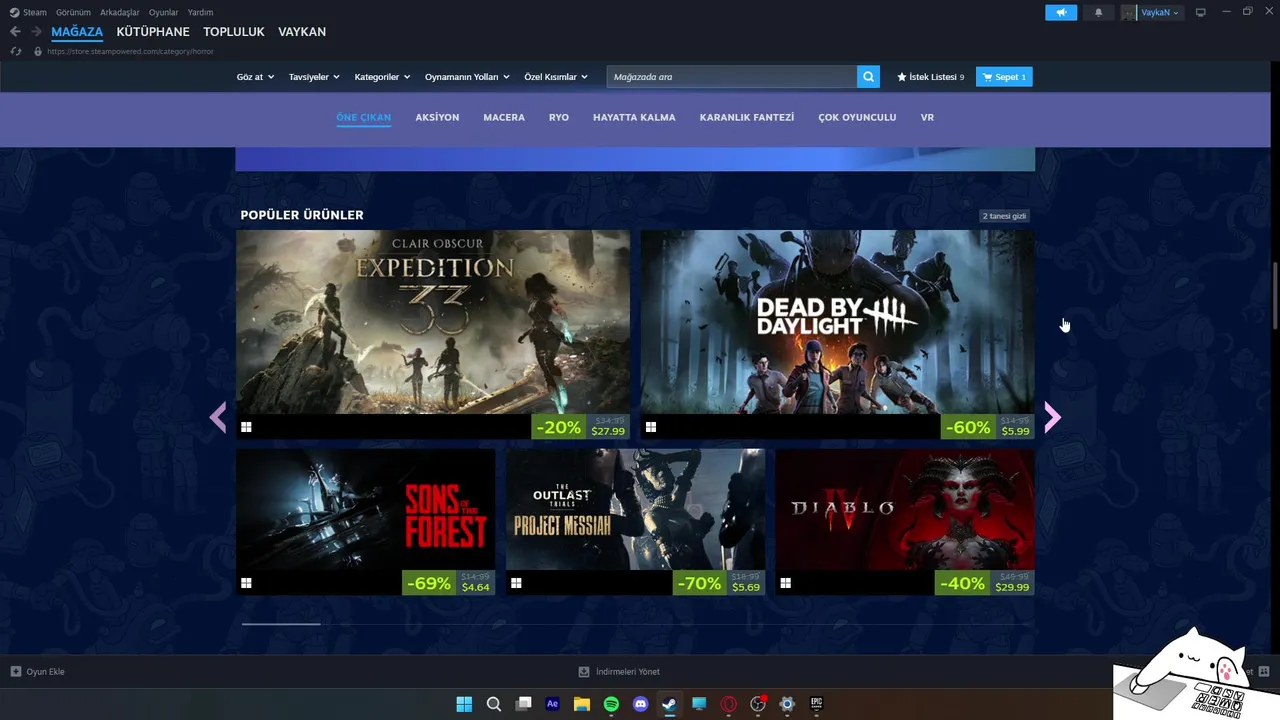Viewport: 1280px width, 720px height.
Task: Open the gear settings app on the taskbar
Action: click(x=787, y=704)
